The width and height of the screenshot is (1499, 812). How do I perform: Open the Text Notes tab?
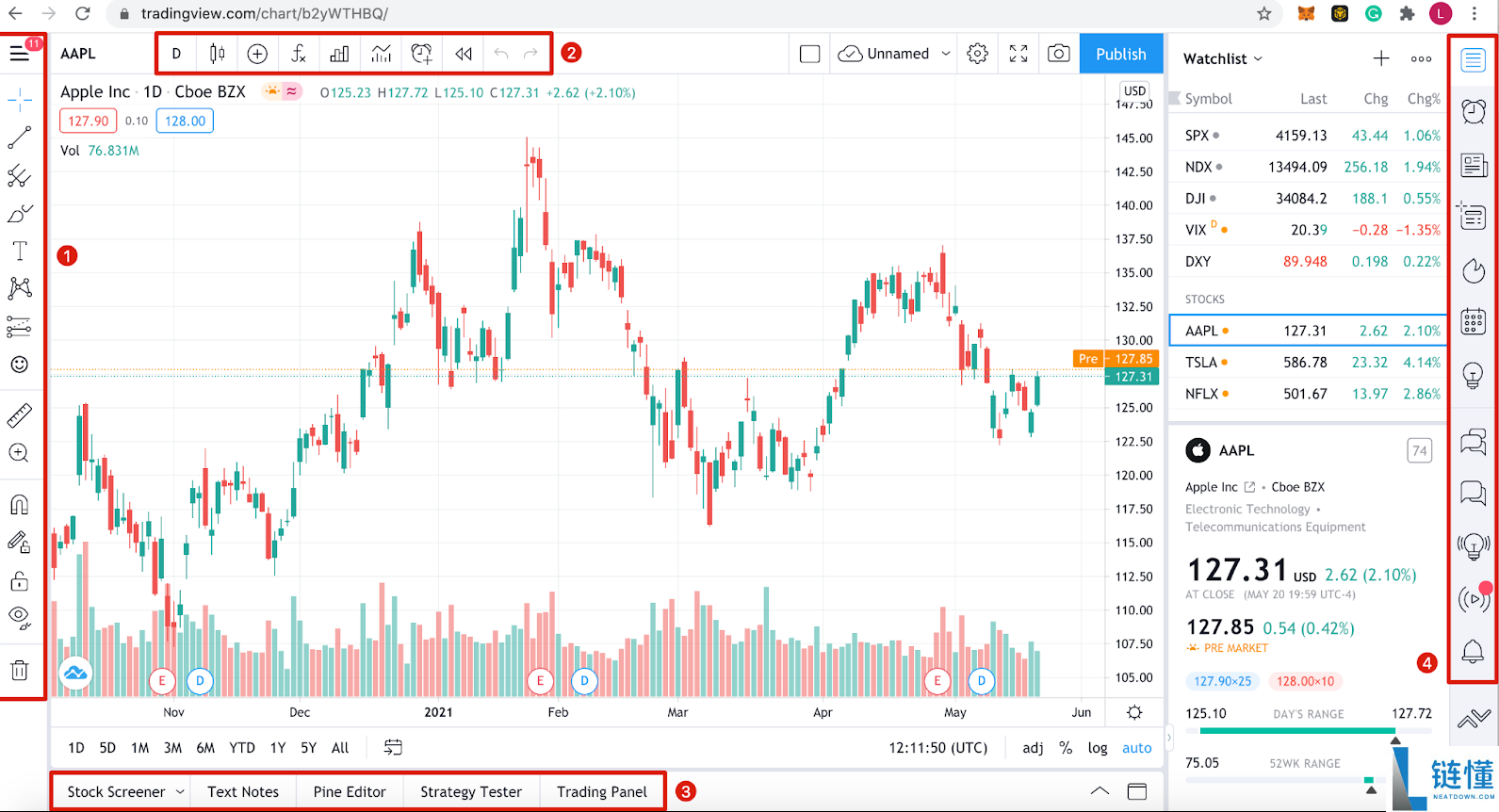pos(243,791)
